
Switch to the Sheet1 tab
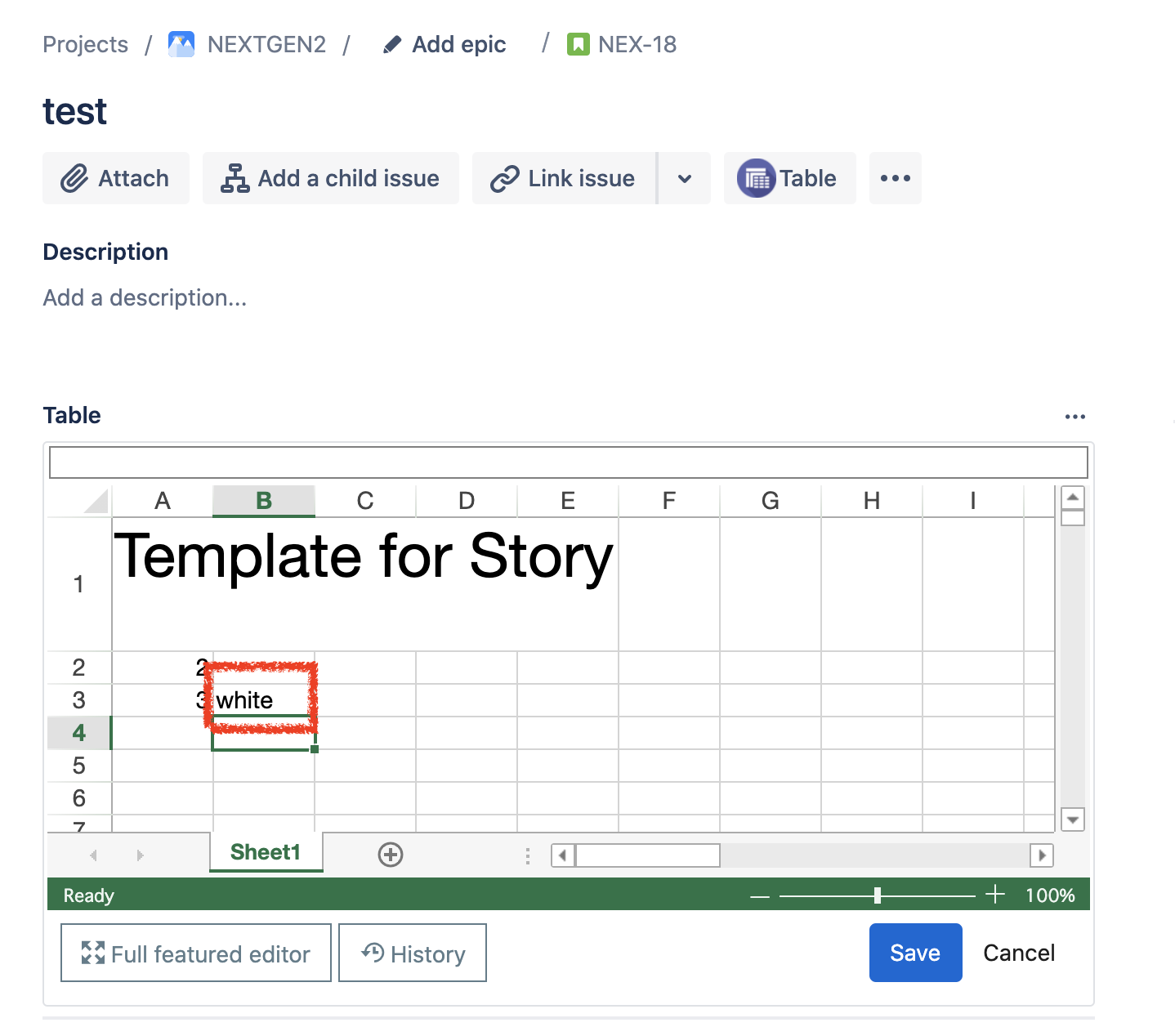pyautogui.click(x=266, y=852)
